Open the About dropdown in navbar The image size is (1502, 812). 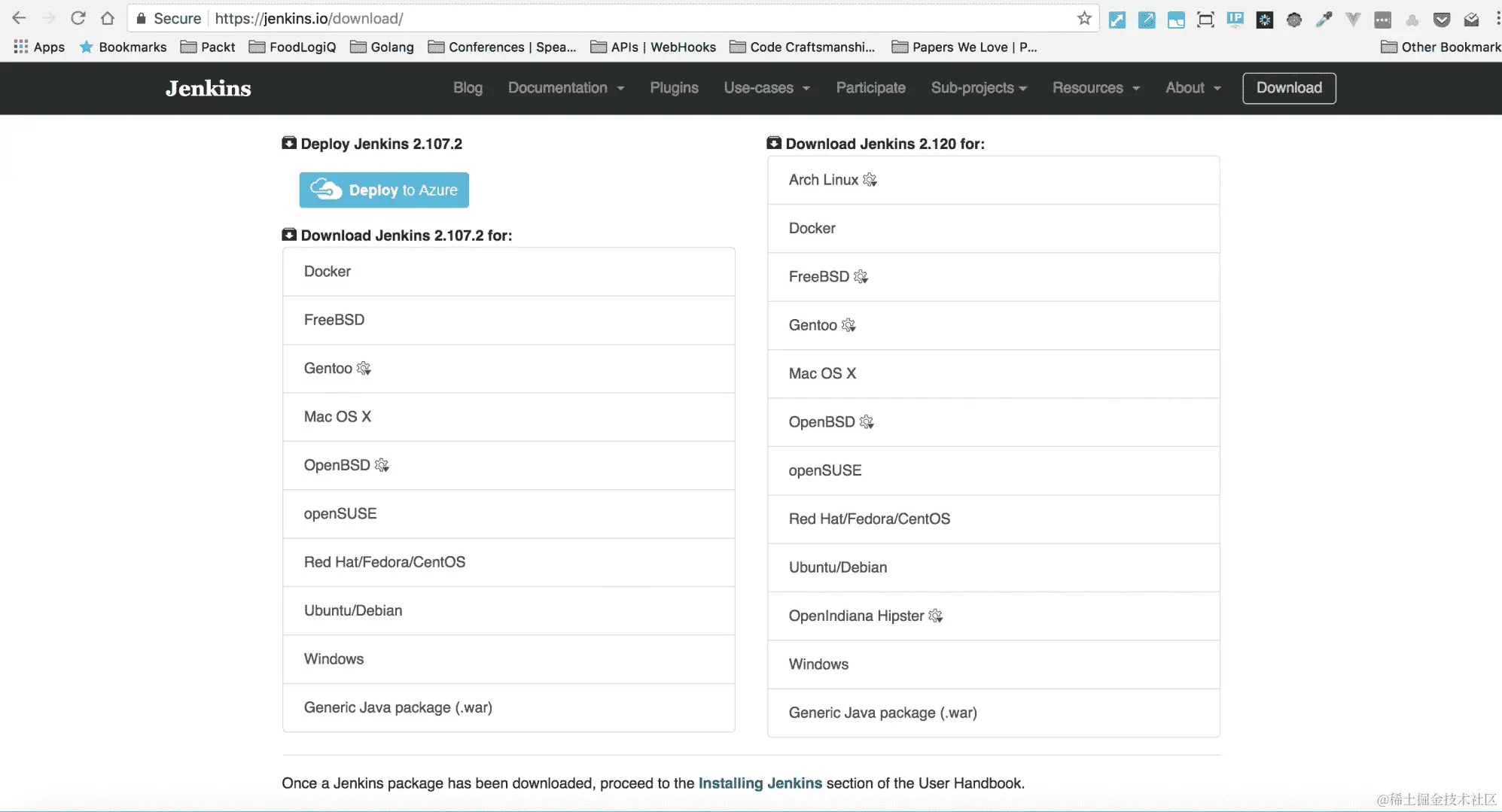coord(1193,88)
